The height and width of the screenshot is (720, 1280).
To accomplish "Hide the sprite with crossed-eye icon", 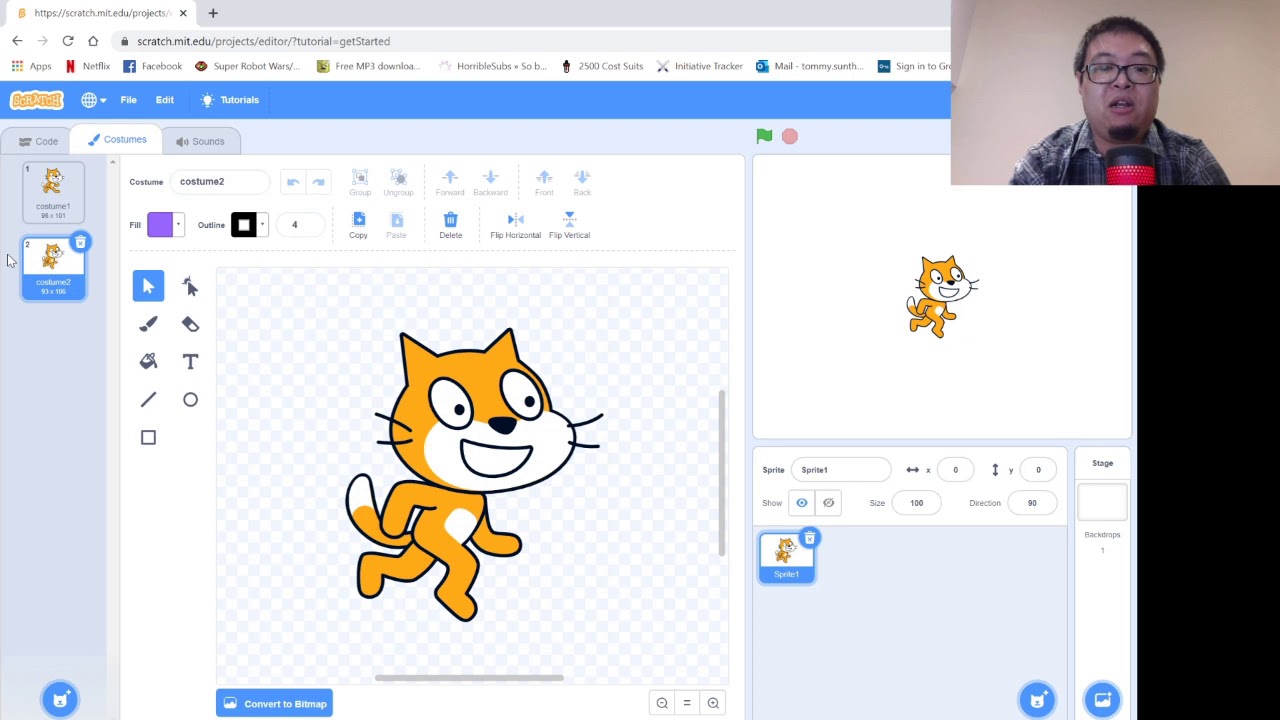I will [828, 503].
